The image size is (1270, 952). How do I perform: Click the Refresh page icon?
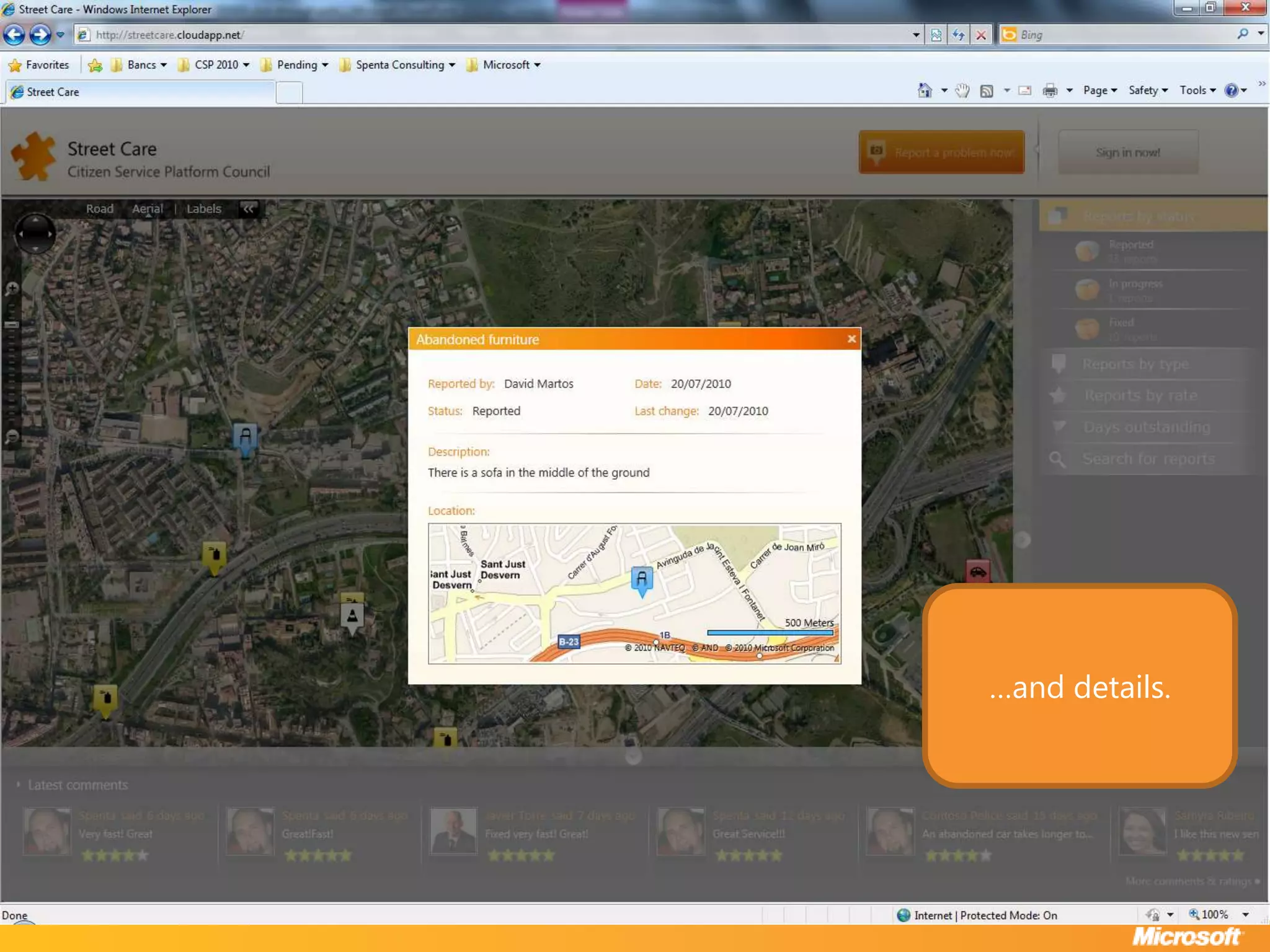(958, 35)
